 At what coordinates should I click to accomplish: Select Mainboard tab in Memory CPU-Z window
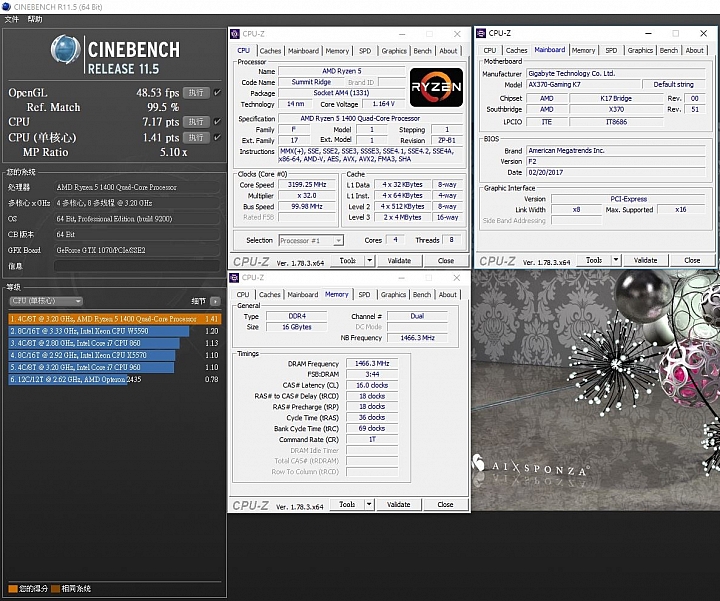(303, 295)
